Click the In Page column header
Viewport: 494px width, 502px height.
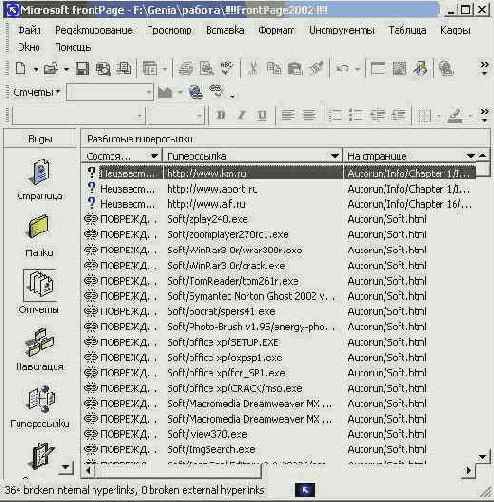coord(410,156)
